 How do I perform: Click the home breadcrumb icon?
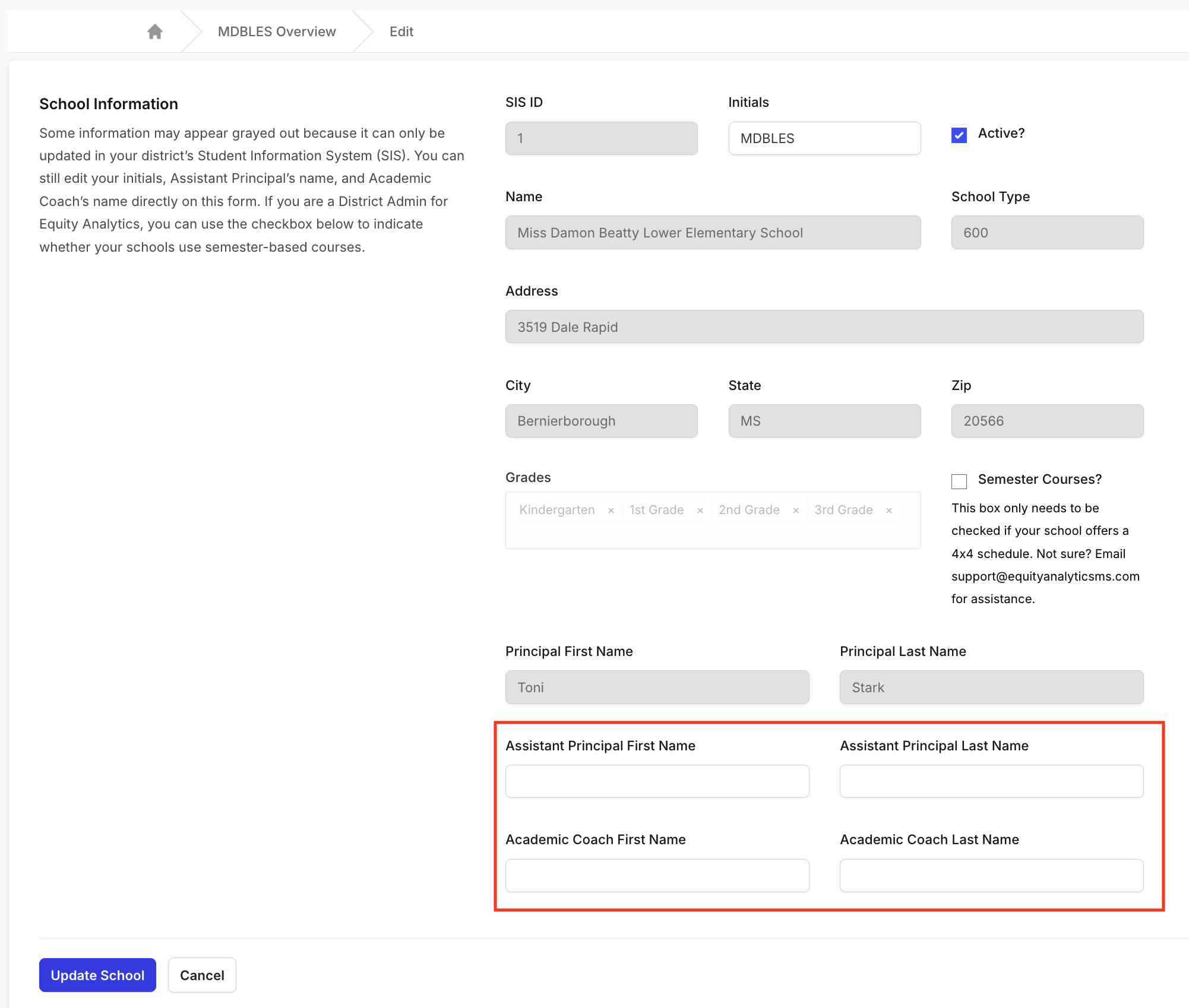(x=155, y=31)
